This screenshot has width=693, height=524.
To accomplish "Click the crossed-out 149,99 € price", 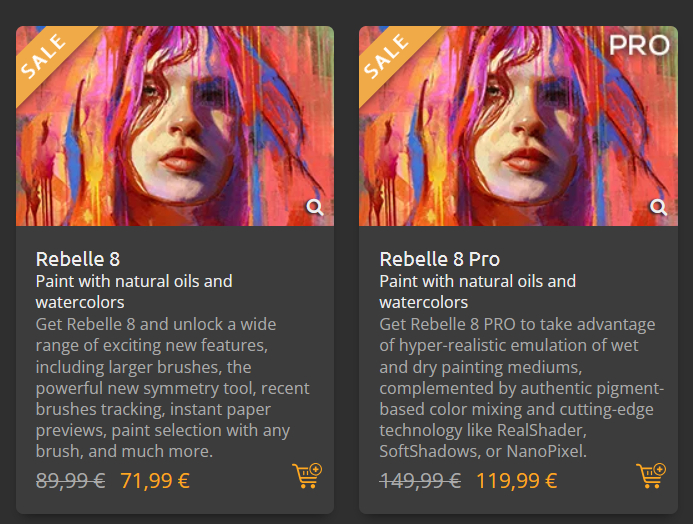I will pyautogui.click(x=420, y=480).
